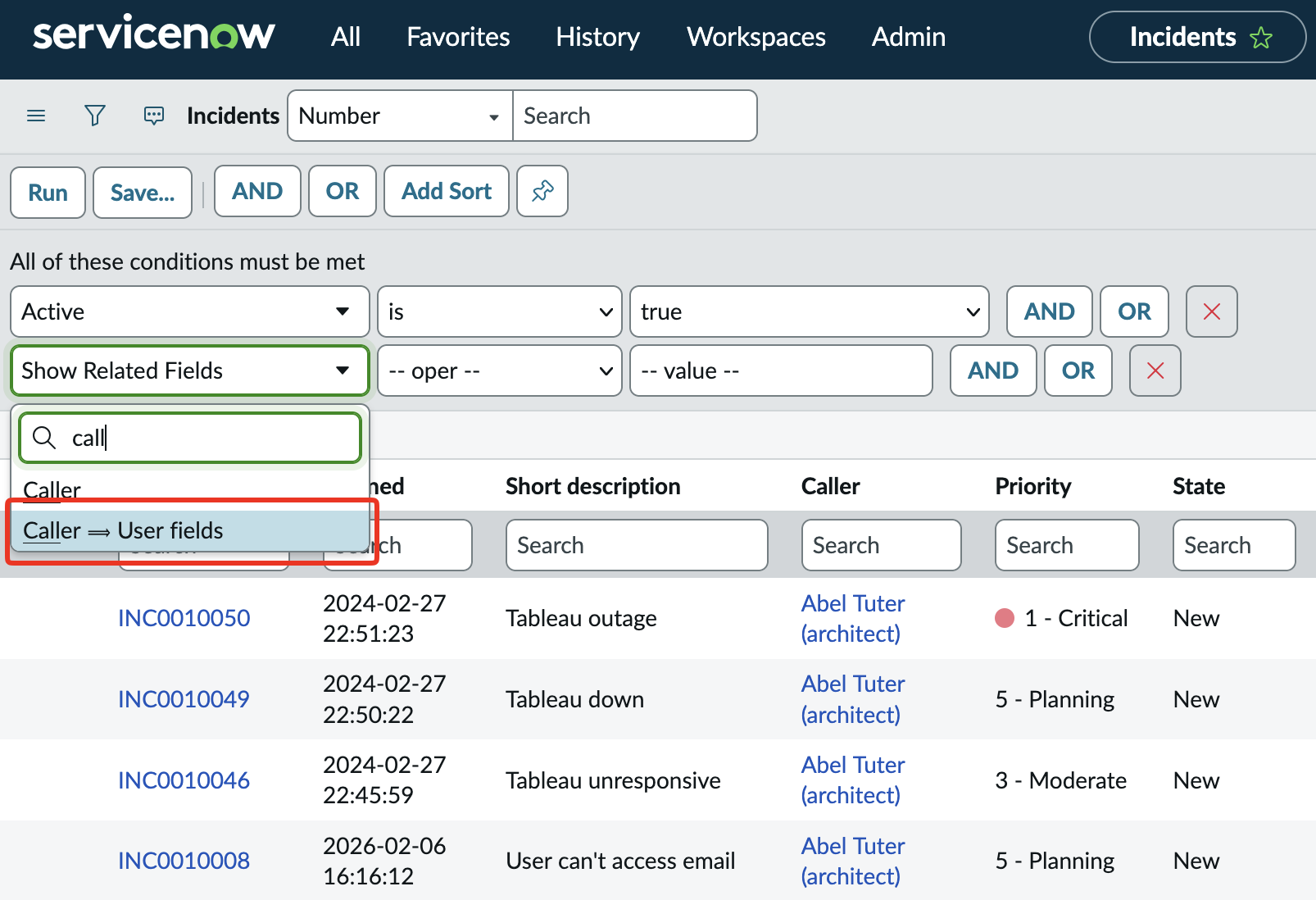Click the ServiceNow logo
1316x900 pixels.
154,36
